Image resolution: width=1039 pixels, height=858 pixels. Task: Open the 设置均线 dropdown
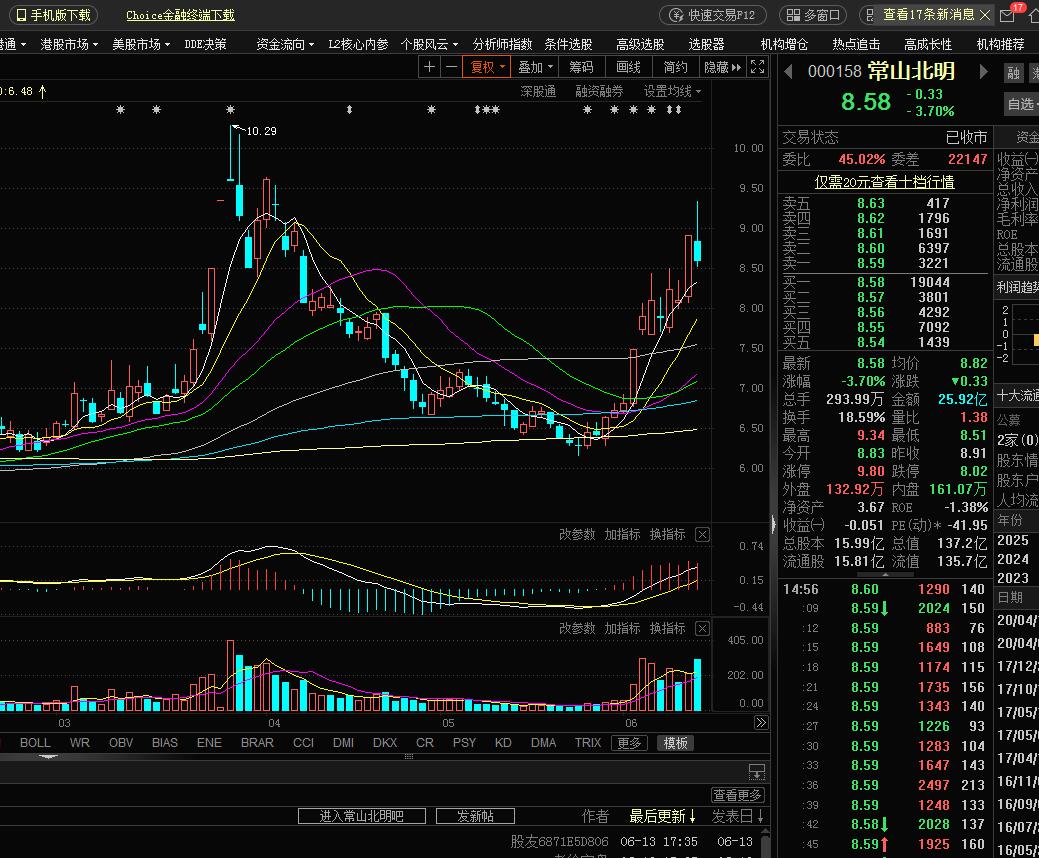point(672,91)
